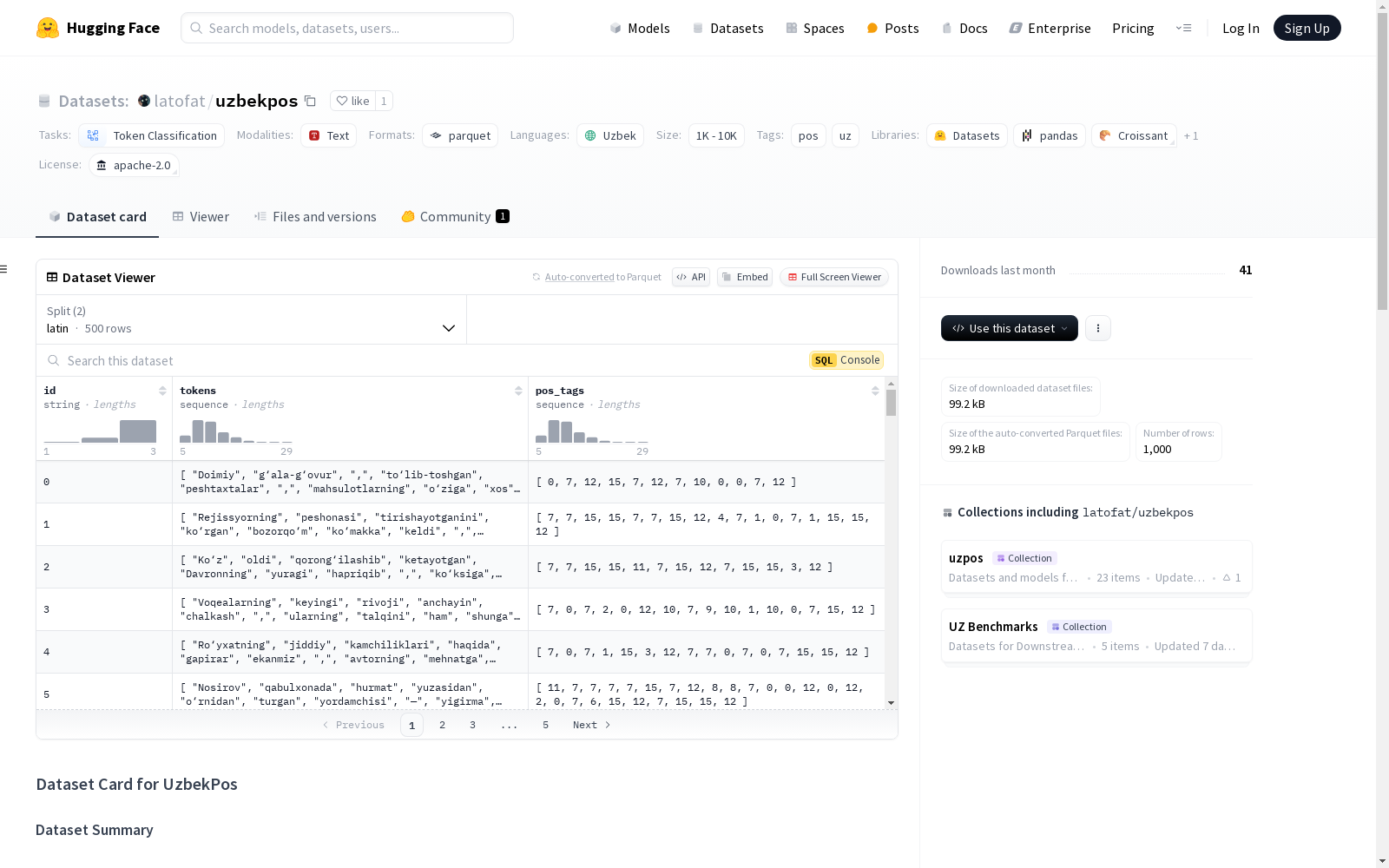The width and height of the screenshot is (1389, 868).
Task: Open the Pricing page
Action: pyautogui.click(x=1133, y=28)
